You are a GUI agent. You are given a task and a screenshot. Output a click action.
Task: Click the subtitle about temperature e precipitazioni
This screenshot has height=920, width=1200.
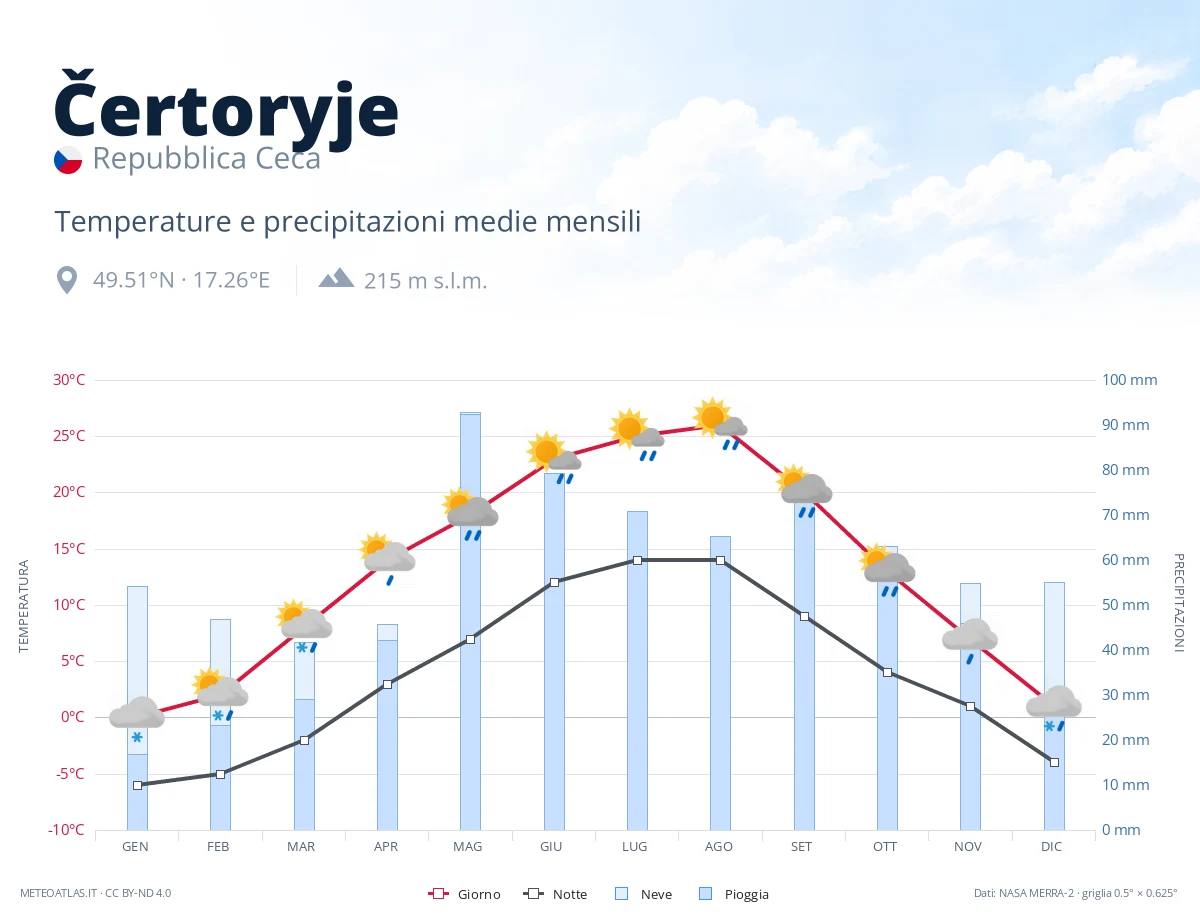point(348,222)
